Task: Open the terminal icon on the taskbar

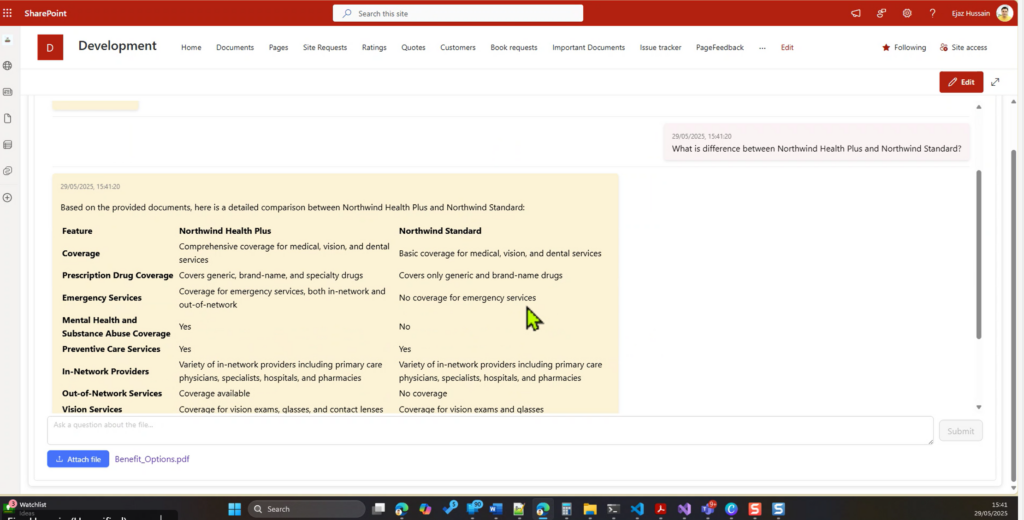Action: coord(613,509)
